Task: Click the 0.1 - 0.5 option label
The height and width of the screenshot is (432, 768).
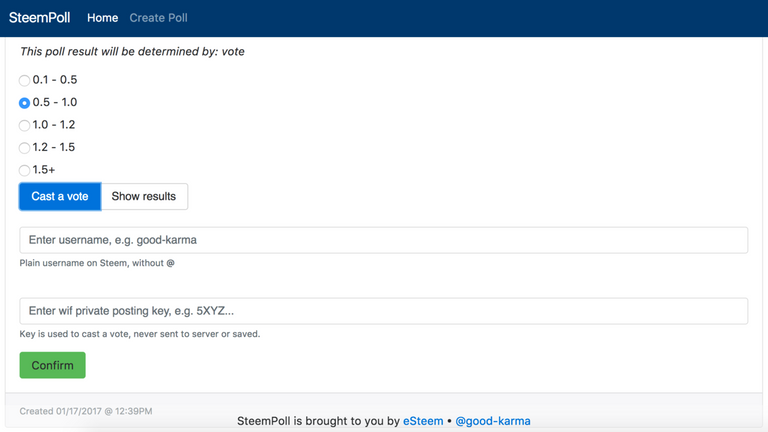Action: click(55, 80)
